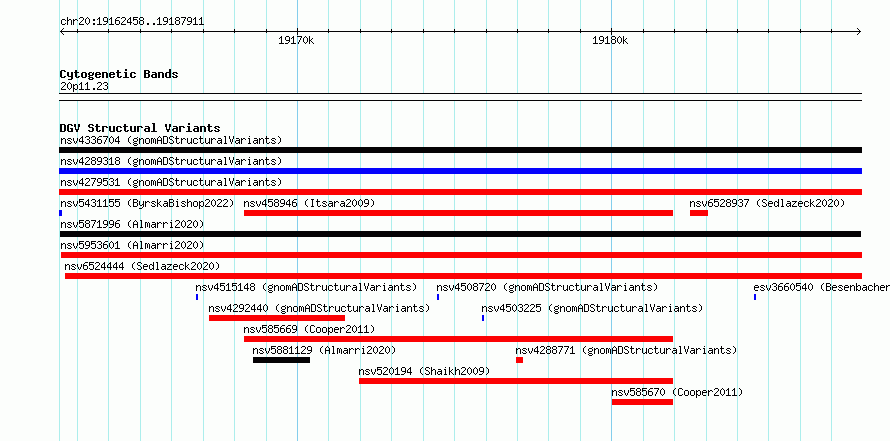Screen dimensions: 890x441
Task: Click the 19170k ruler tick label
Action: click(x=296, y=40)
